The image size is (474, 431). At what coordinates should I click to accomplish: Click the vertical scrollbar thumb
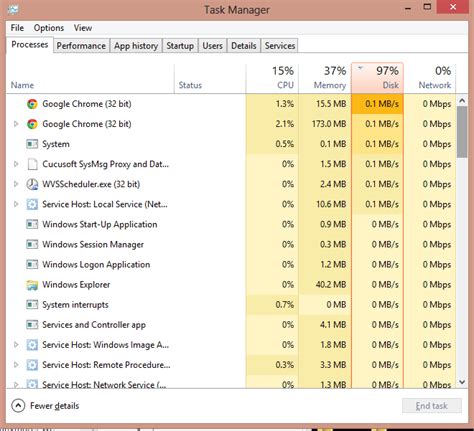click(x=462, y=132)
